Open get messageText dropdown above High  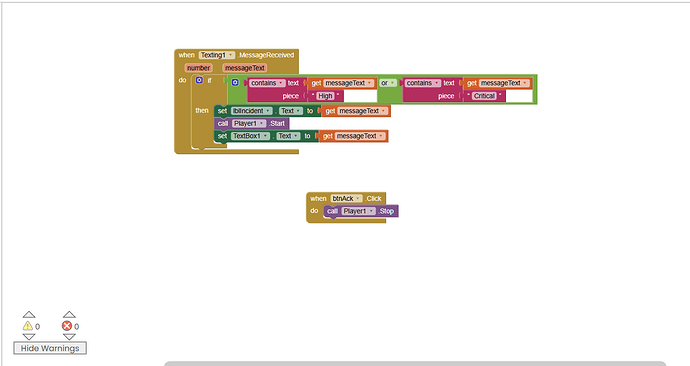(349, 83)
